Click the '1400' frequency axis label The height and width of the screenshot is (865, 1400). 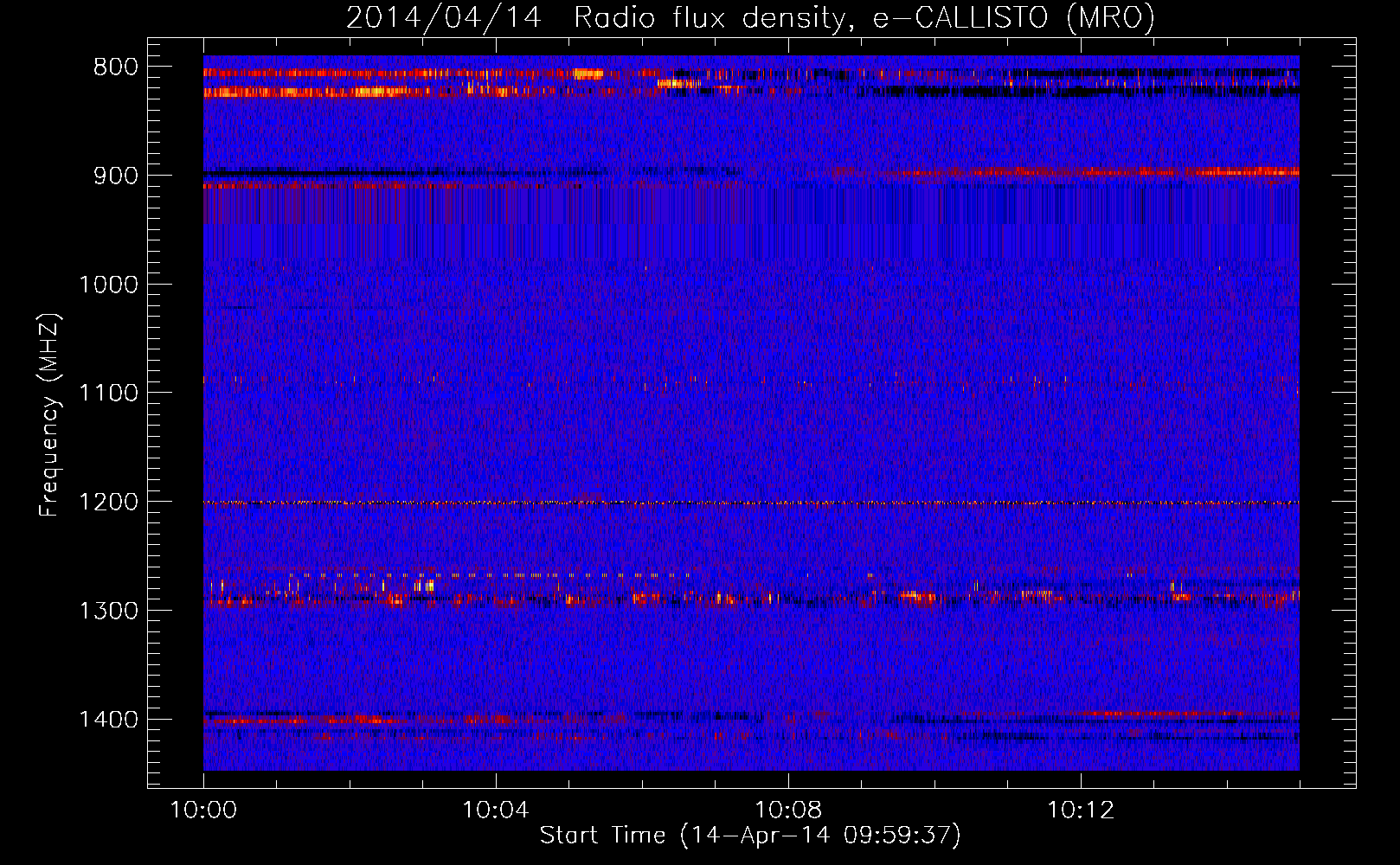[x=108, y=720]
